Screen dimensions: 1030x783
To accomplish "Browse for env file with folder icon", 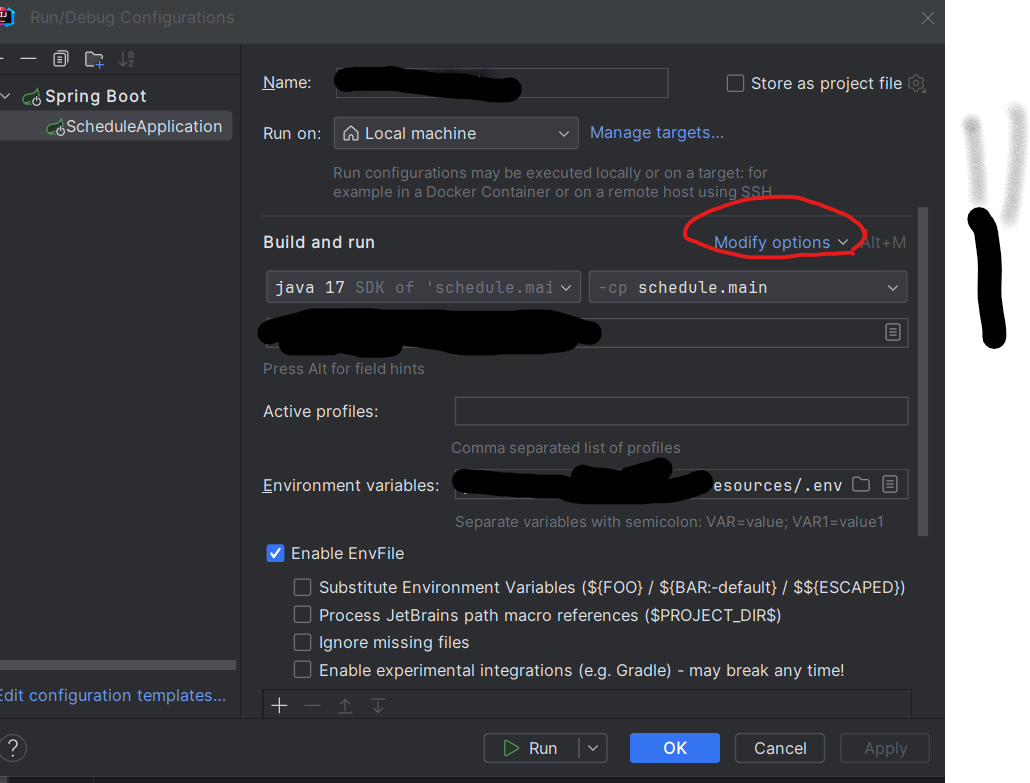I will coord(861,485).
